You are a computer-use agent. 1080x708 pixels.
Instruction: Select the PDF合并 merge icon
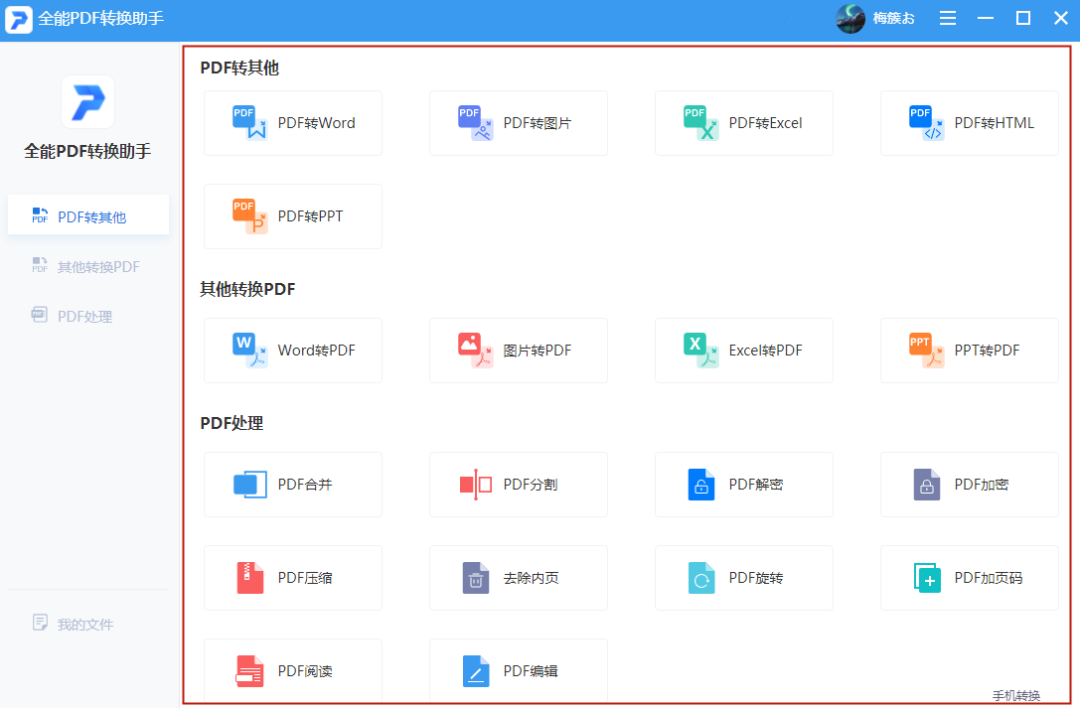pyautogui.click(x=249, y=484)
